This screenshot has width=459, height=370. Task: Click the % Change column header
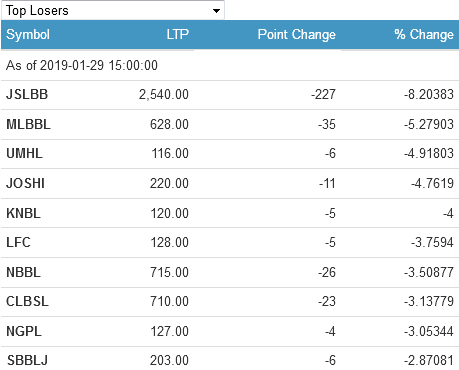[424, 34]
